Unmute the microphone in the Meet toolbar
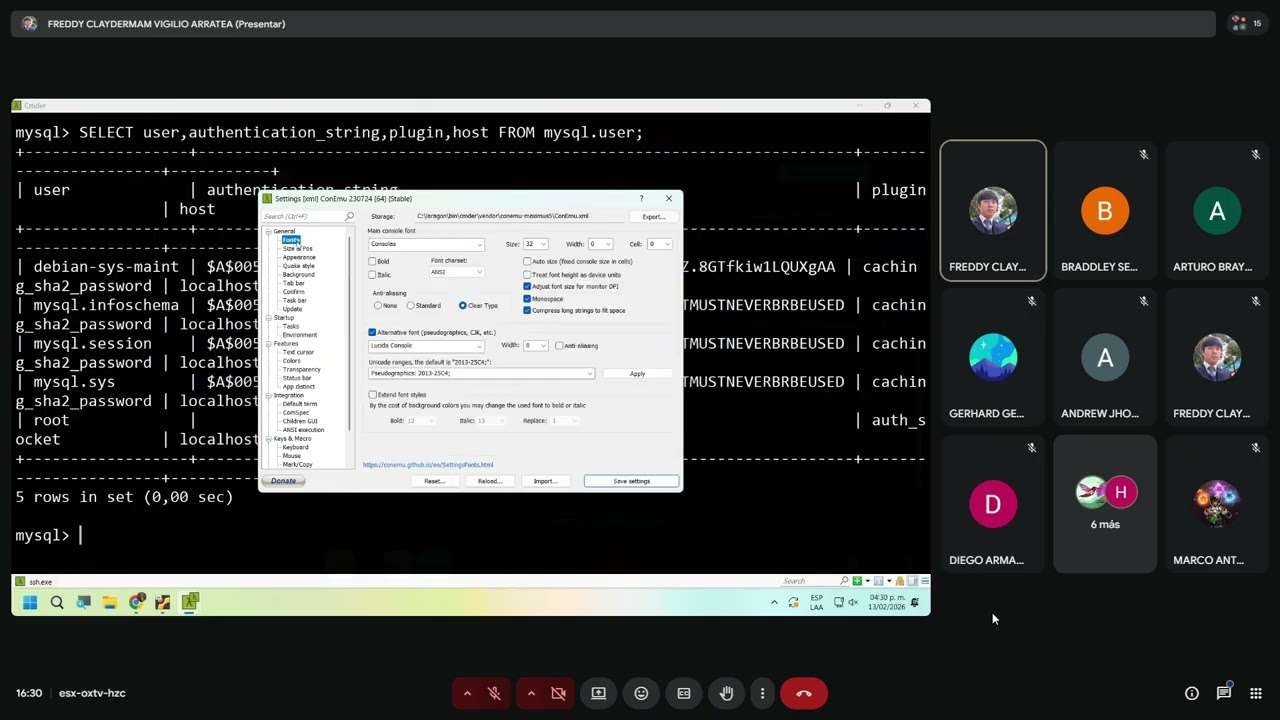The height and width of the screenshot is (720, 1280). [494, 693]
